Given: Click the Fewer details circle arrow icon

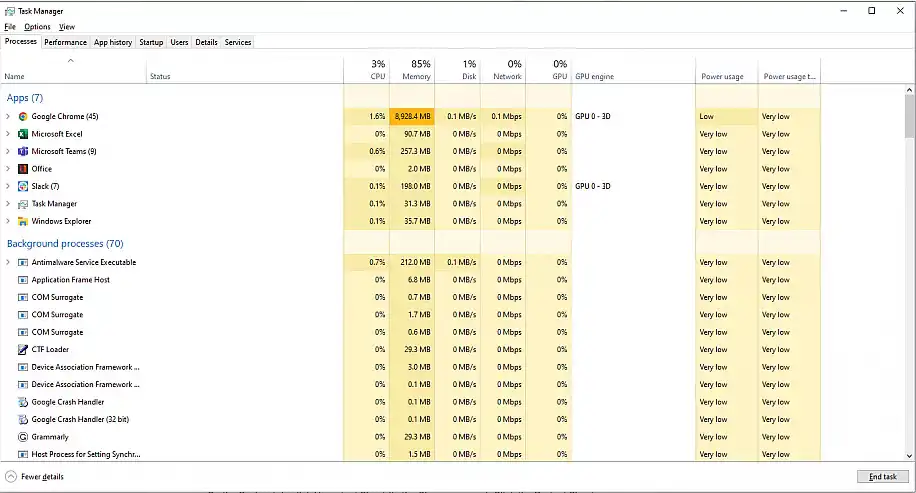Looking at the screenshot, I should (x=11, y=477).
